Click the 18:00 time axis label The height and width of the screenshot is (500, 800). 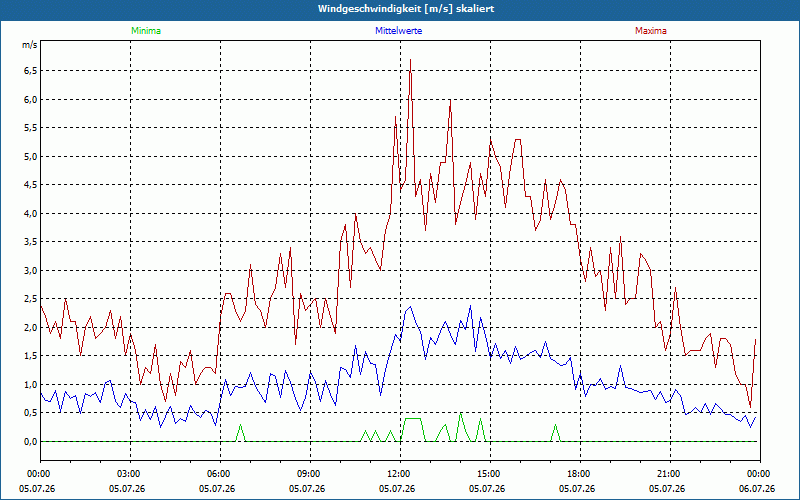point(580,474)
